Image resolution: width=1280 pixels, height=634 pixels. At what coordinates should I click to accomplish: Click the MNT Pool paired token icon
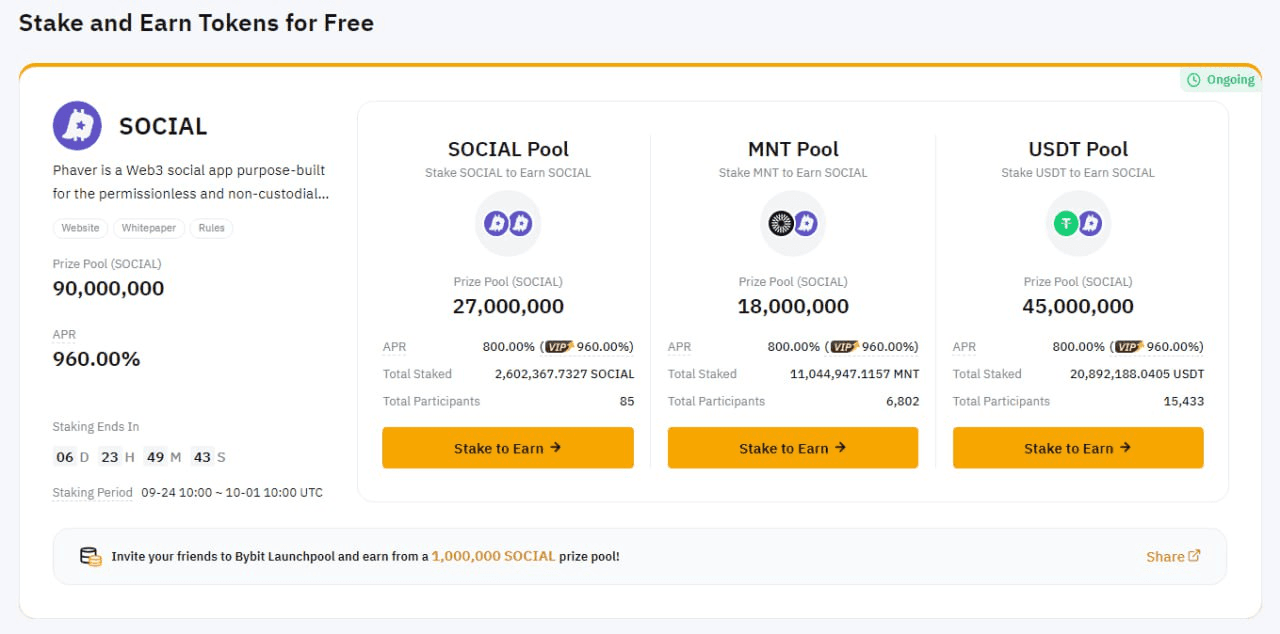point(793,223)
